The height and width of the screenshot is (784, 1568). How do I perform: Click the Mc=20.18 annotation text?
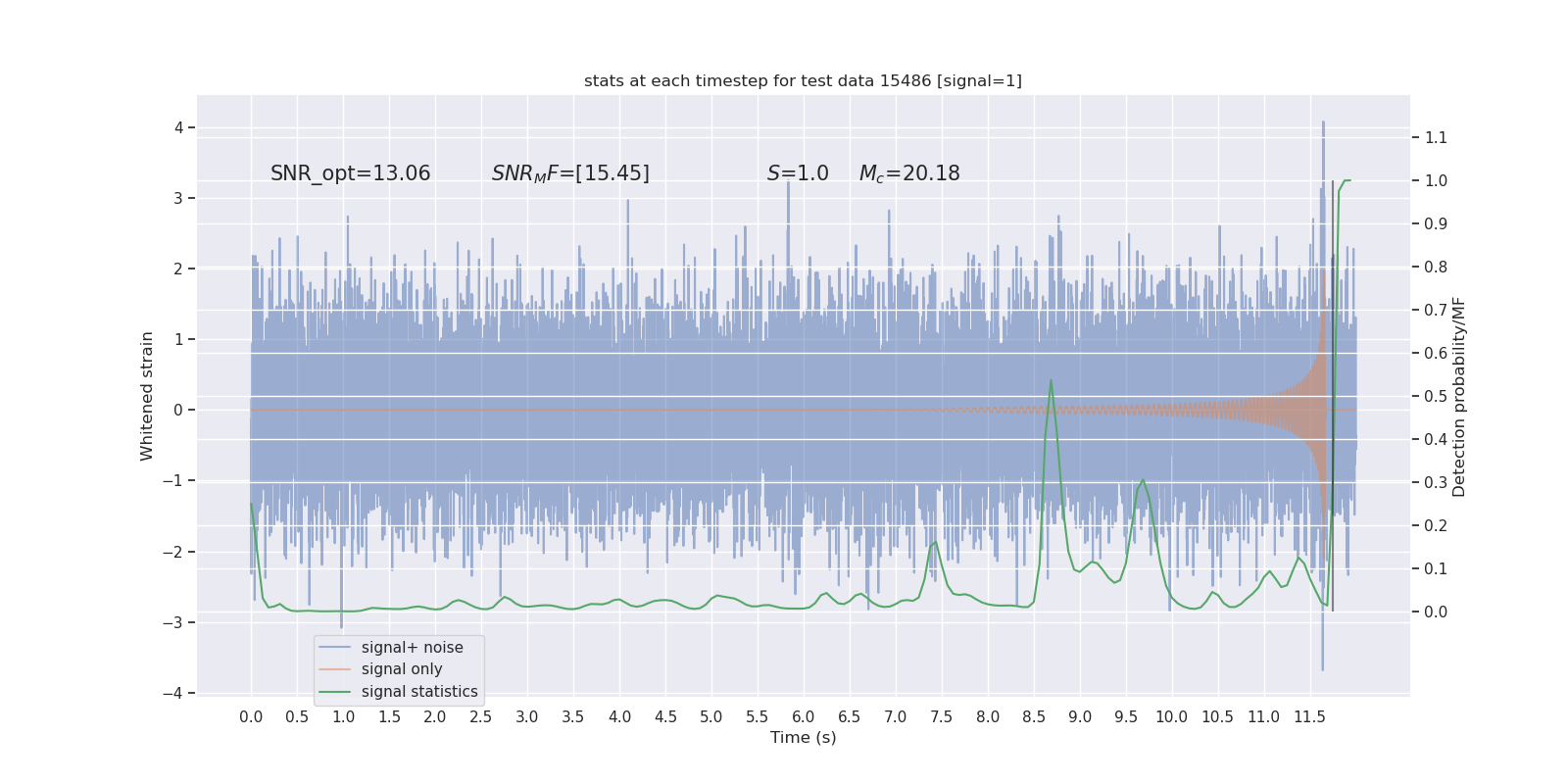point(909,173)
